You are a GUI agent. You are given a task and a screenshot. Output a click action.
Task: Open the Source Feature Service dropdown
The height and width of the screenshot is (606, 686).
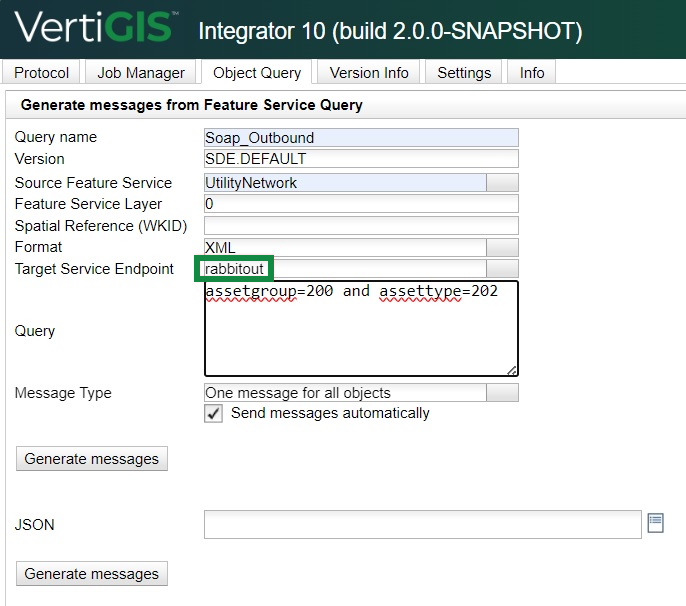pos(502,182)
